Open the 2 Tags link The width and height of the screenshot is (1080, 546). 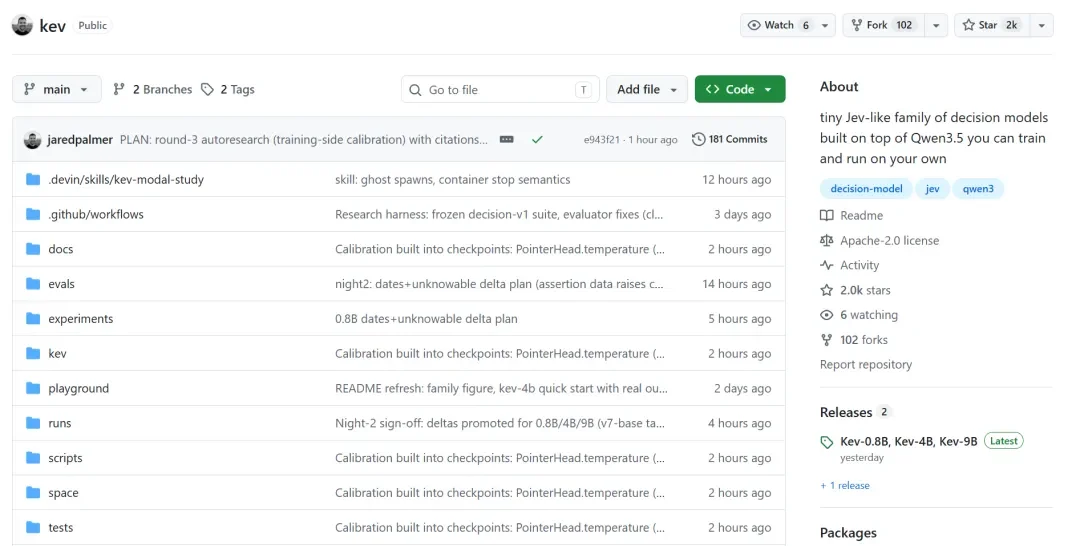(228, 90)
